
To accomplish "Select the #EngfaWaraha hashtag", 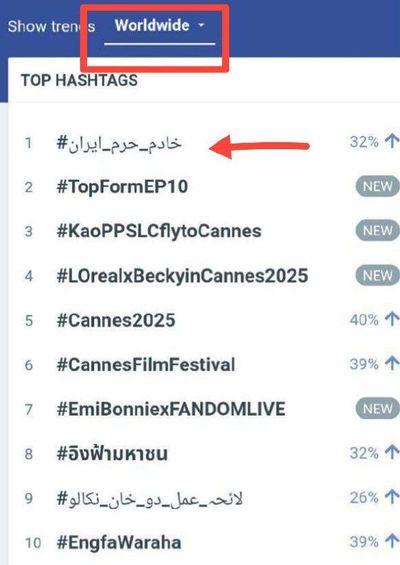I will click(119, 543).
